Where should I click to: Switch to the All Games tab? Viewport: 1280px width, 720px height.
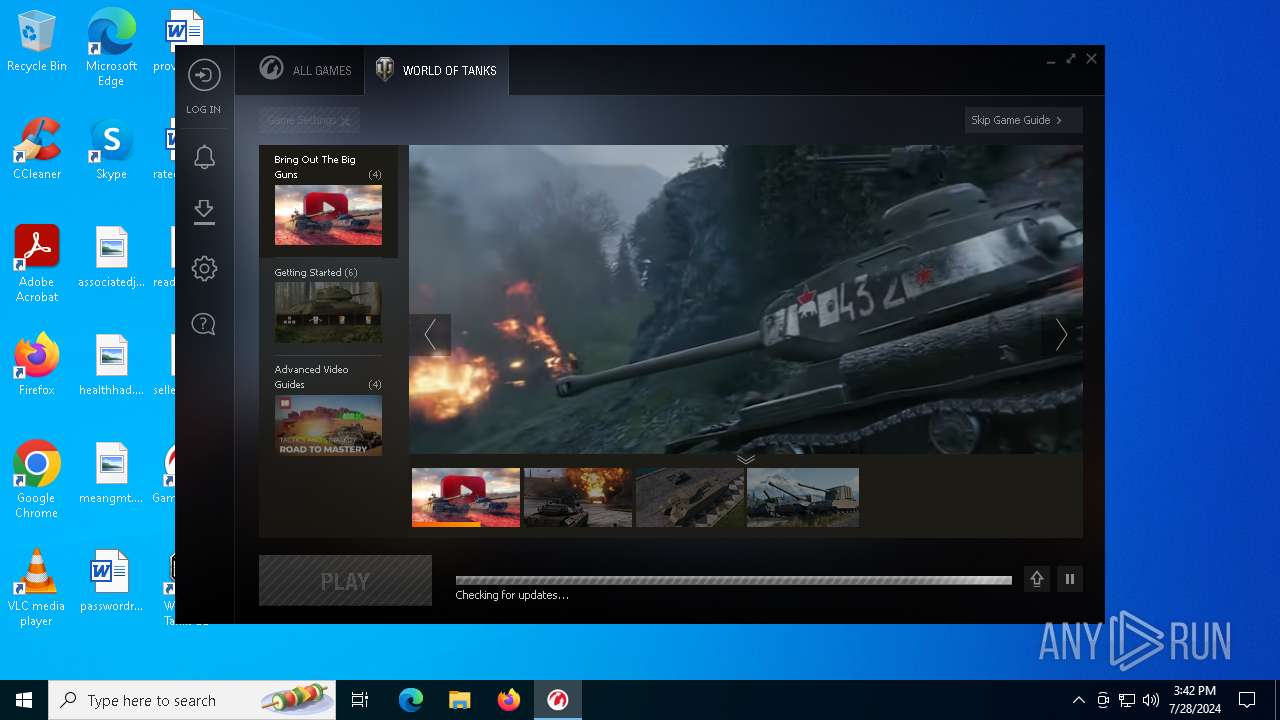305,70
